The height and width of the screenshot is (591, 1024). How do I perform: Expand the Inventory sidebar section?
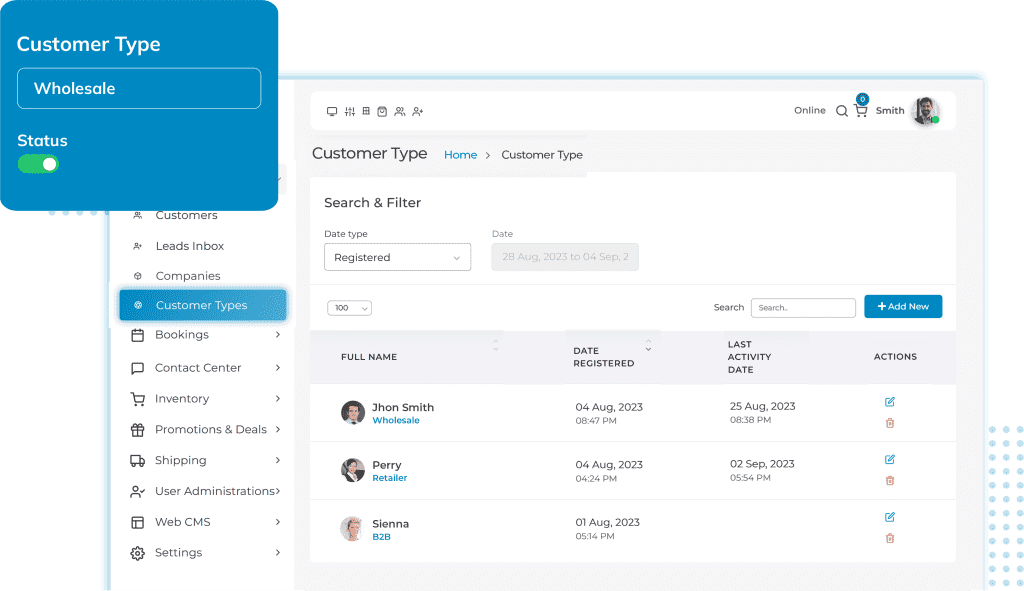coord(184,398)
